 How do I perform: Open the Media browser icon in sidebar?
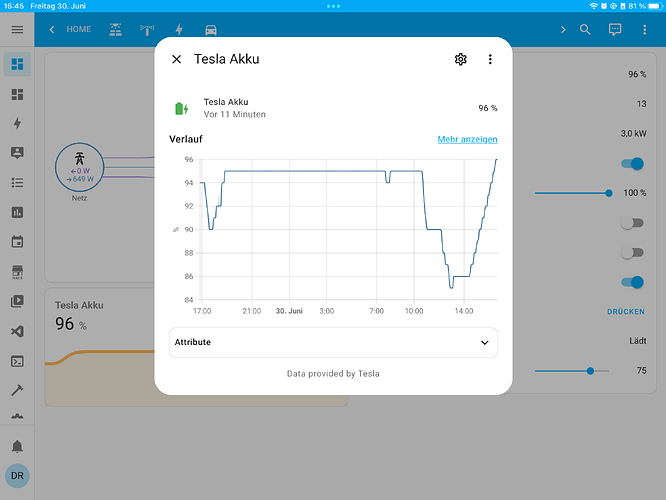pyautogui.click(x=17, y=301)
